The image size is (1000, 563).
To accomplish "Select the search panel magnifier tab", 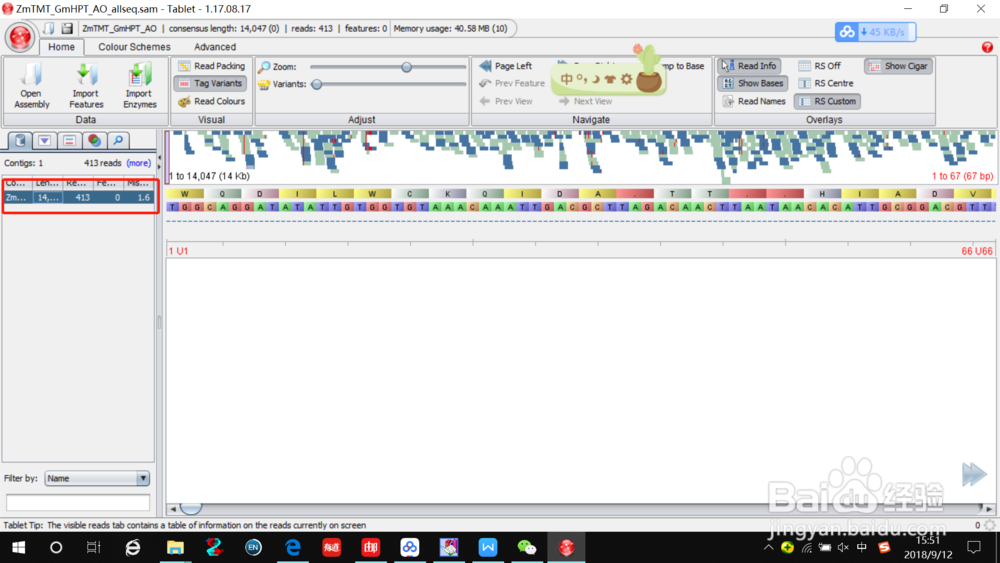I will coord(118,141).
